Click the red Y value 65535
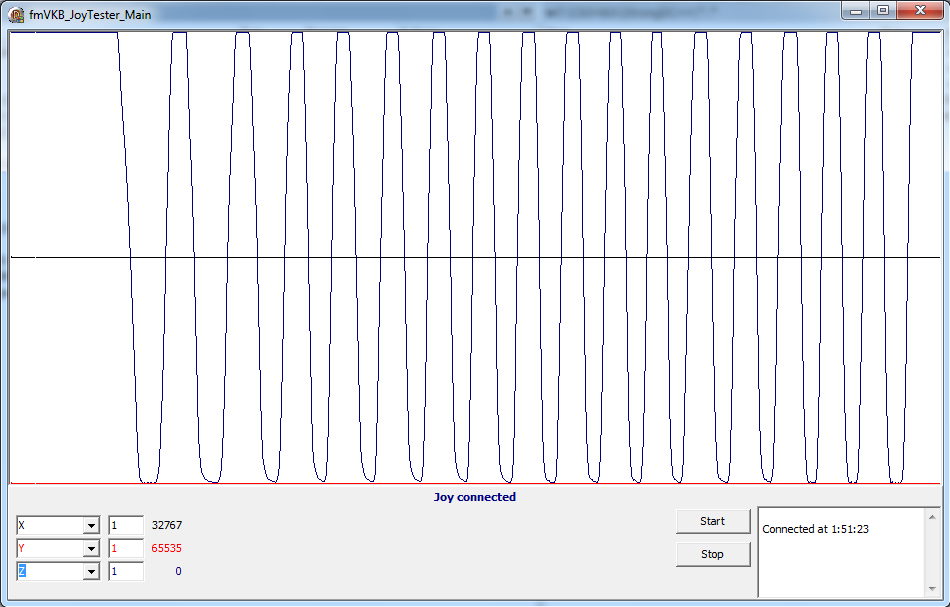950x607 pixels. click(167, 548)
